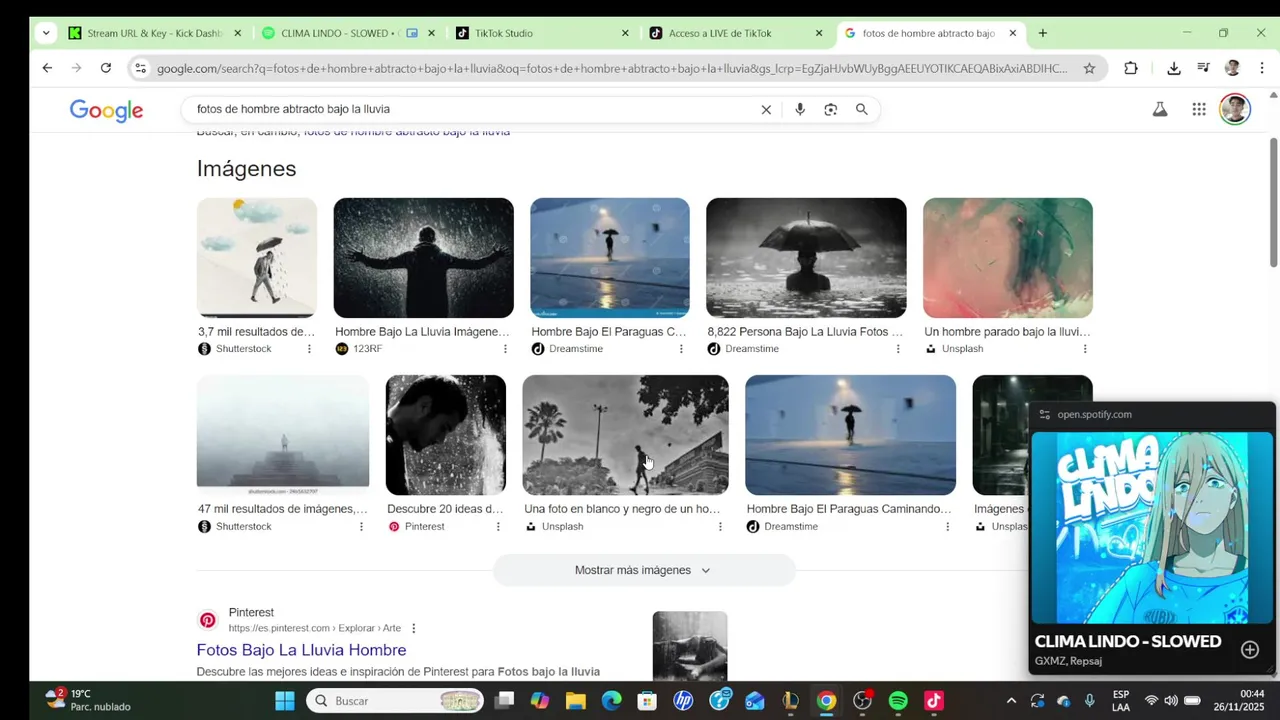Click the page vertical scrollbar
1280x720 pixels.
pos(1273,202)
